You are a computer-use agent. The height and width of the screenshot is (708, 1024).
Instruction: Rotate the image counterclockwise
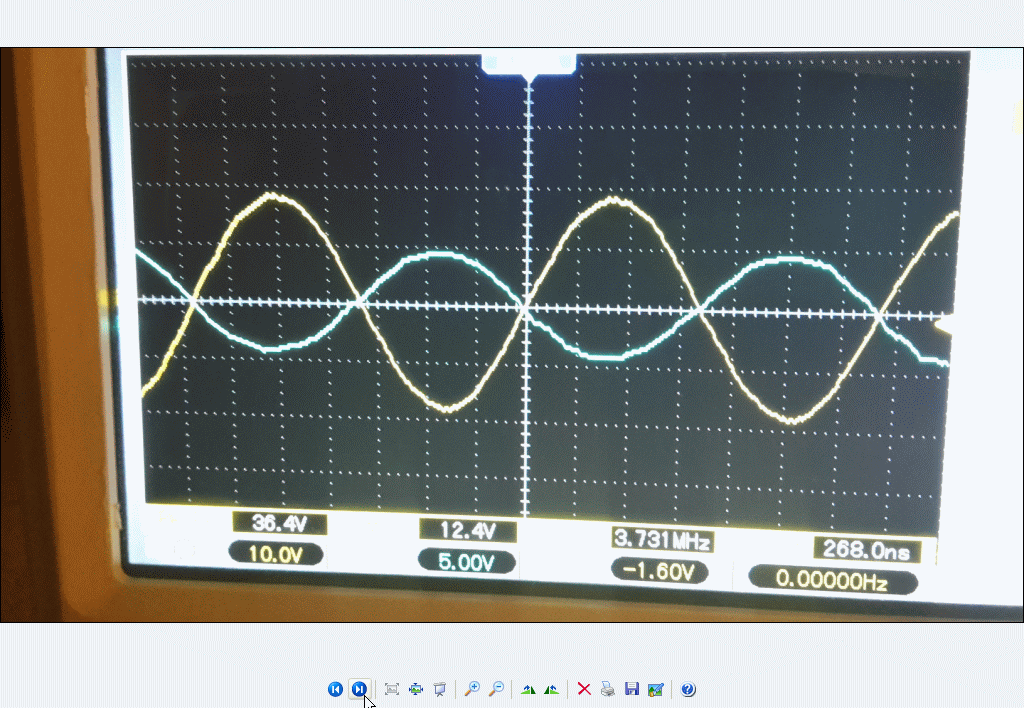pos(551,689)
